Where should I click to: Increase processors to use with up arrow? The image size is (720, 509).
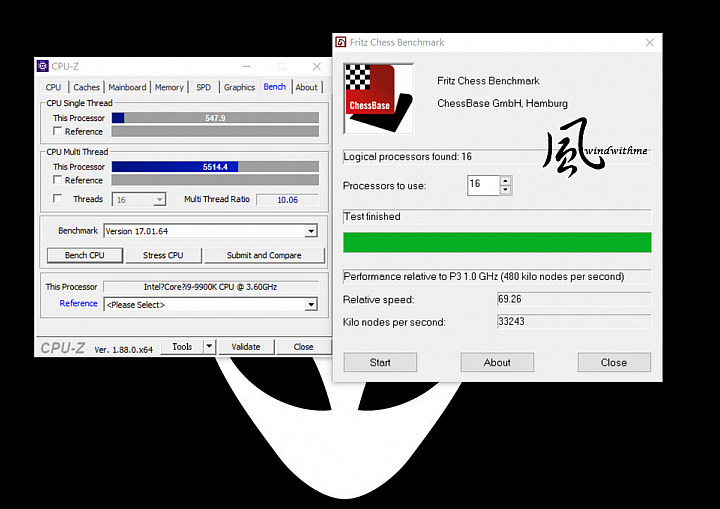pos(505,181)
